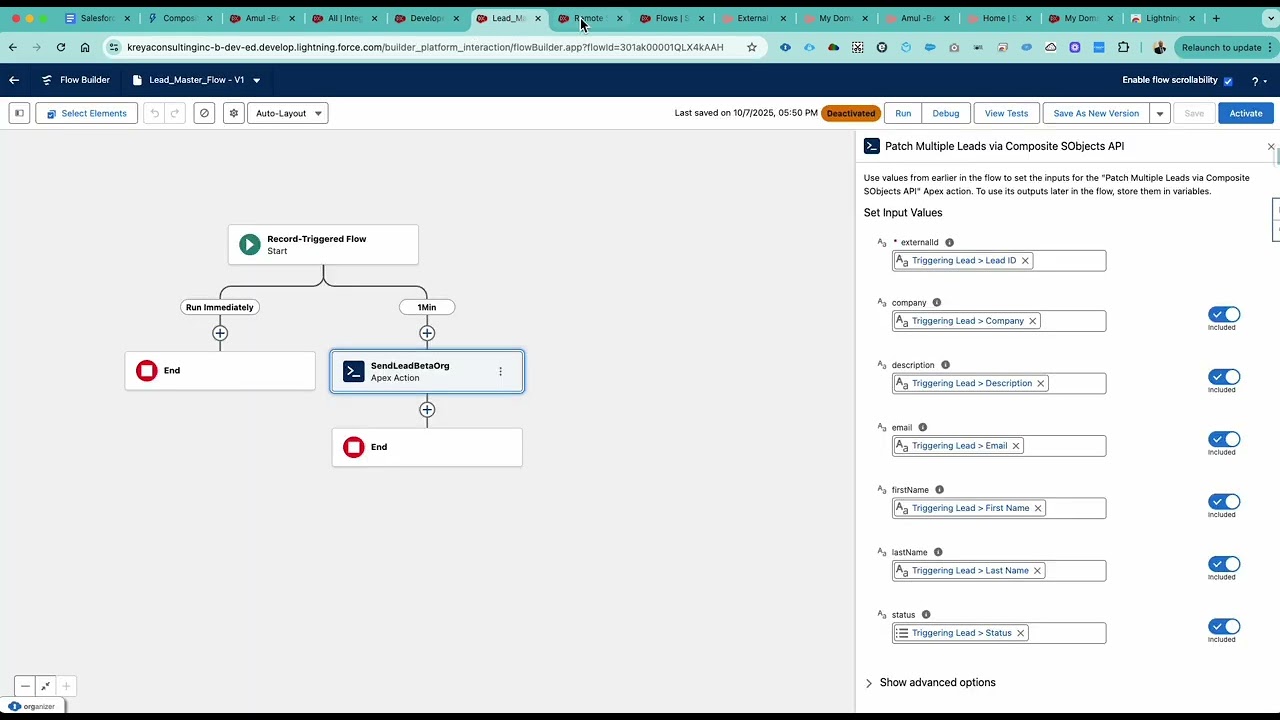Click the Run button
Viewport: 1280px width, 720px height.
click(903, 113)
